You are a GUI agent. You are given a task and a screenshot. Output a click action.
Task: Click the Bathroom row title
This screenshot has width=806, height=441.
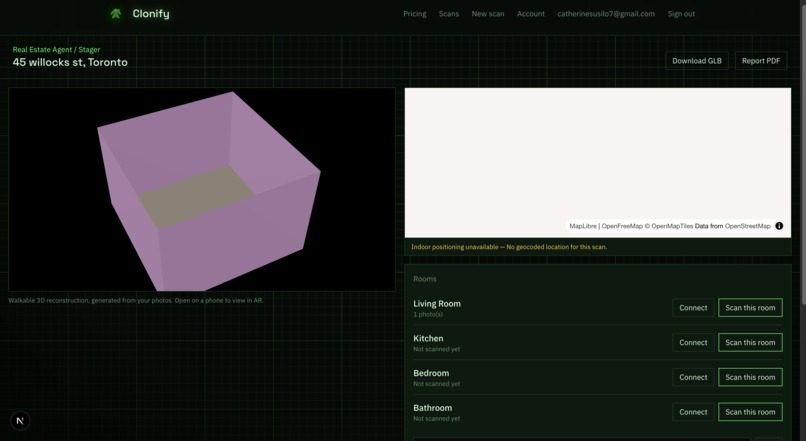pyautogui.click(x=433, y=408)
